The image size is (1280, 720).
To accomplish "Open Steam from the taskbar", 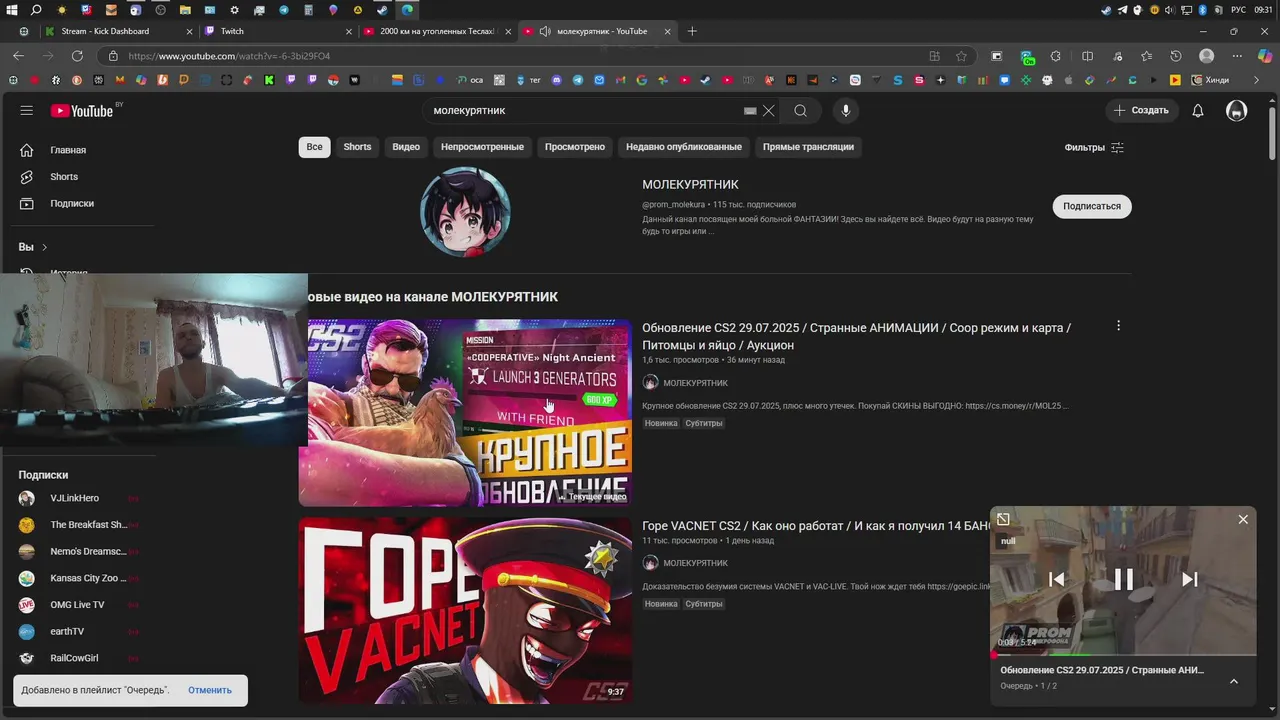I will (x=382, y=10).
